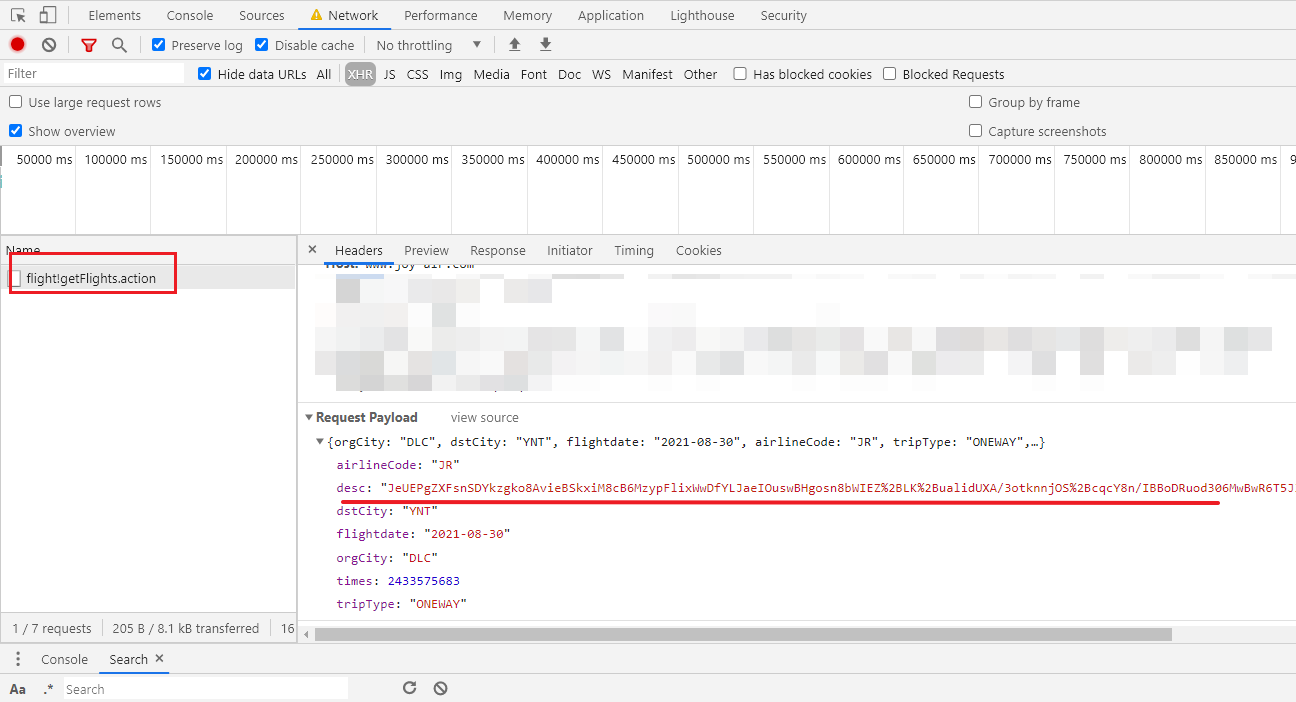Enable Blocked Requests checkbox
This screenshot has width=1296, height=702.
tap(890, 74)
